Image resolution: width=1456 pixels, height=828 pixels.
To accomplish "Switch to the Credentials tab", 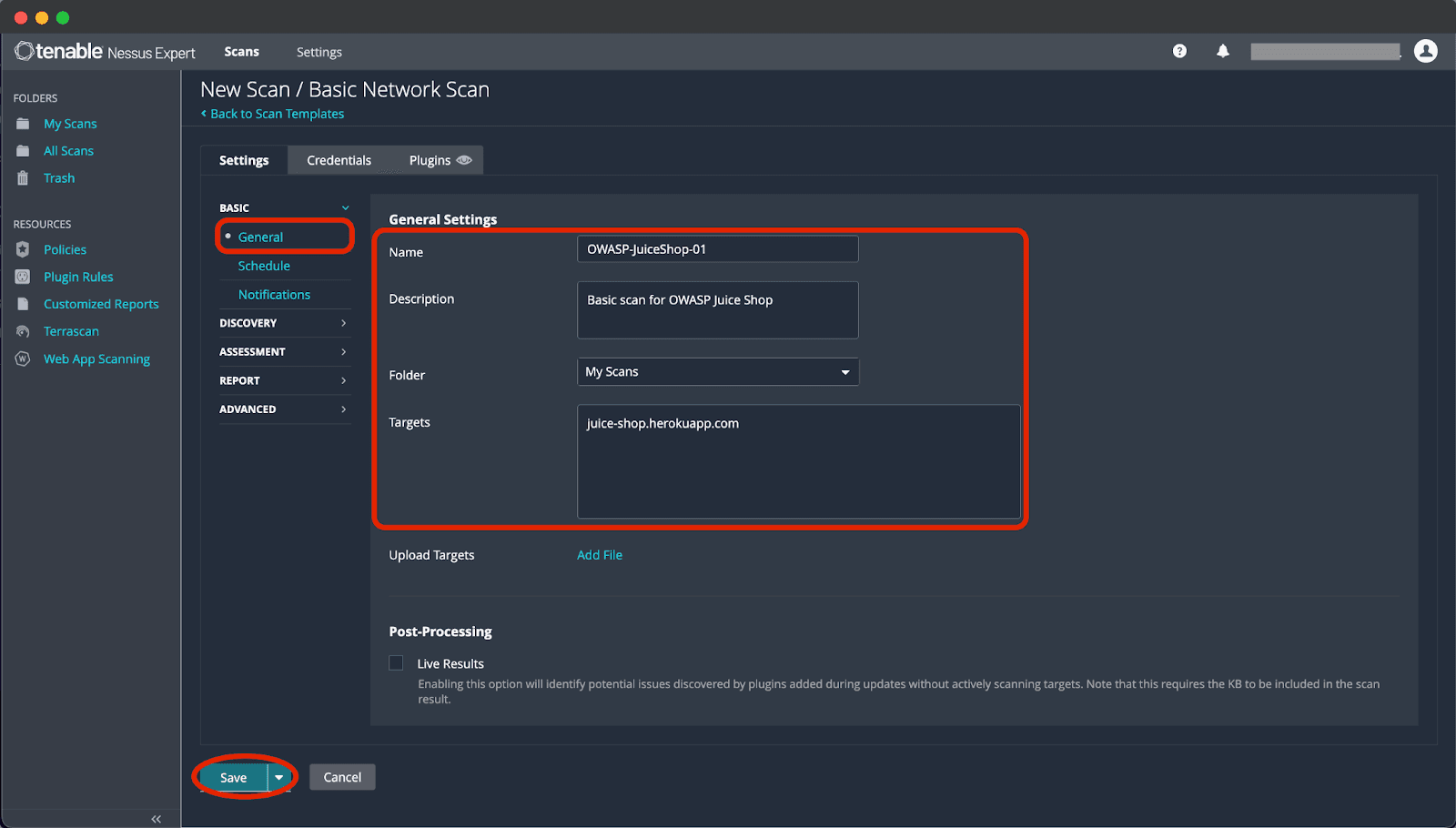I will [x=339, y=160].
